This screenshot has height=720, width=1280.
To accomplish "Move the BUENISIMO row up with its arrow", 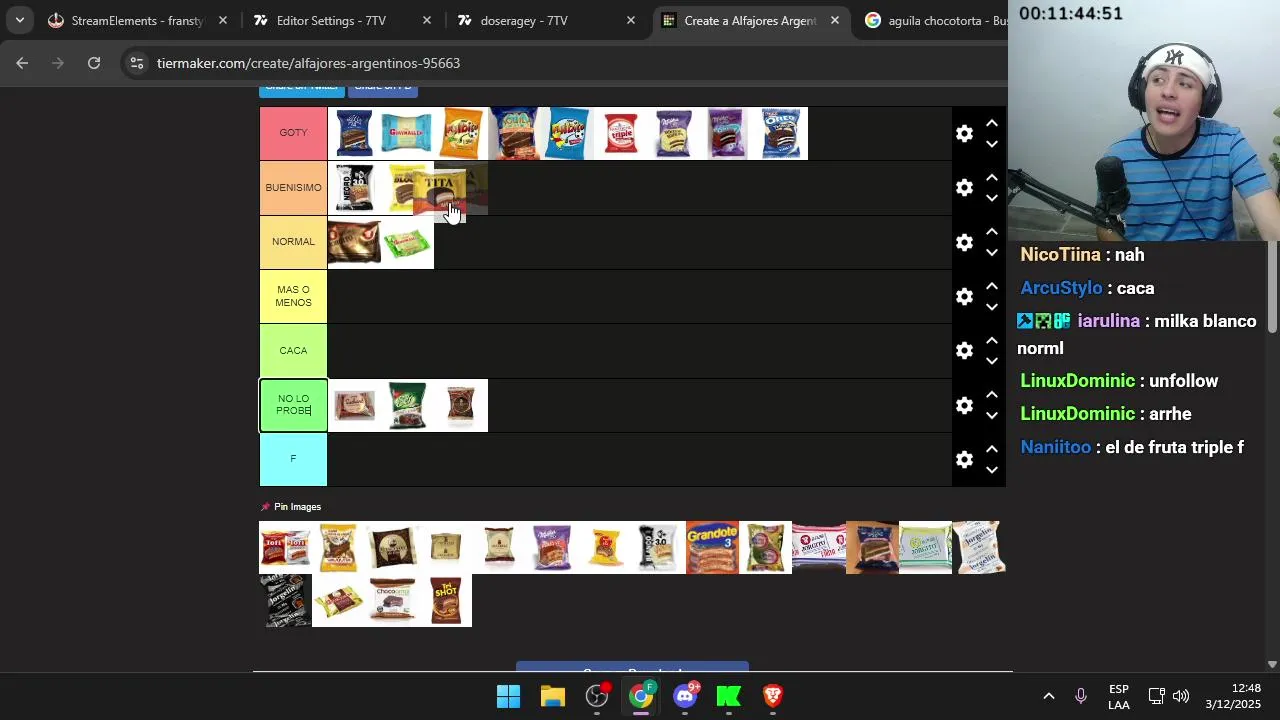I will pyautogui.click(x=991, y=177).
